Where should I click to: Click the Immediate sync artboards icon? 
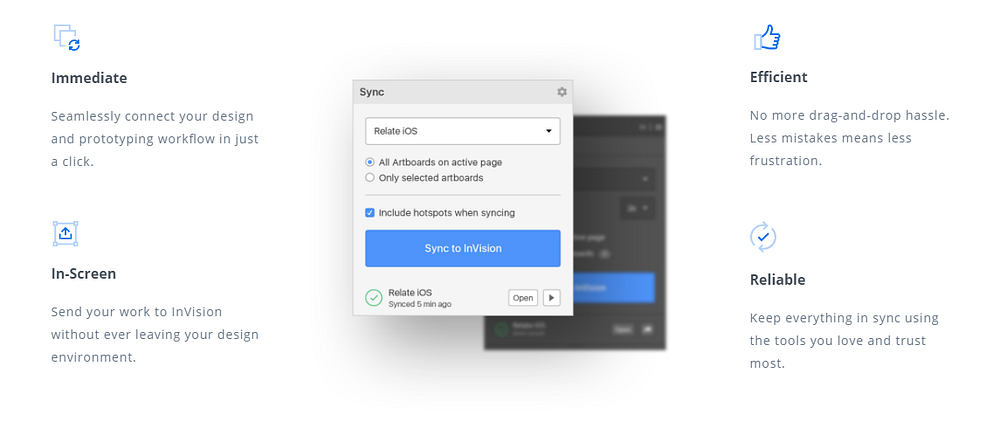click(66, 38)
